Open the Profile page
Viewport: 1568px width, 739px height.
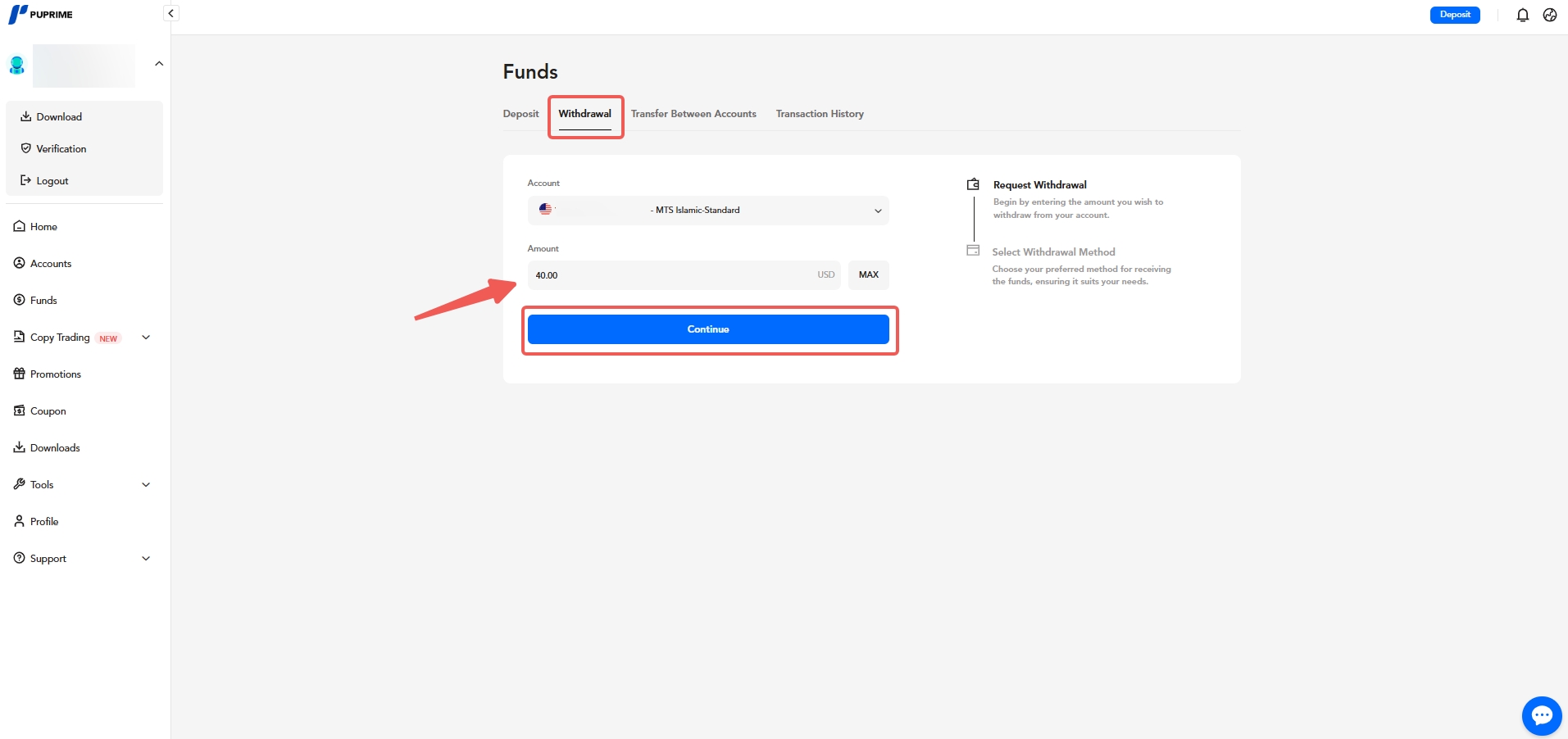click(44, 522)
